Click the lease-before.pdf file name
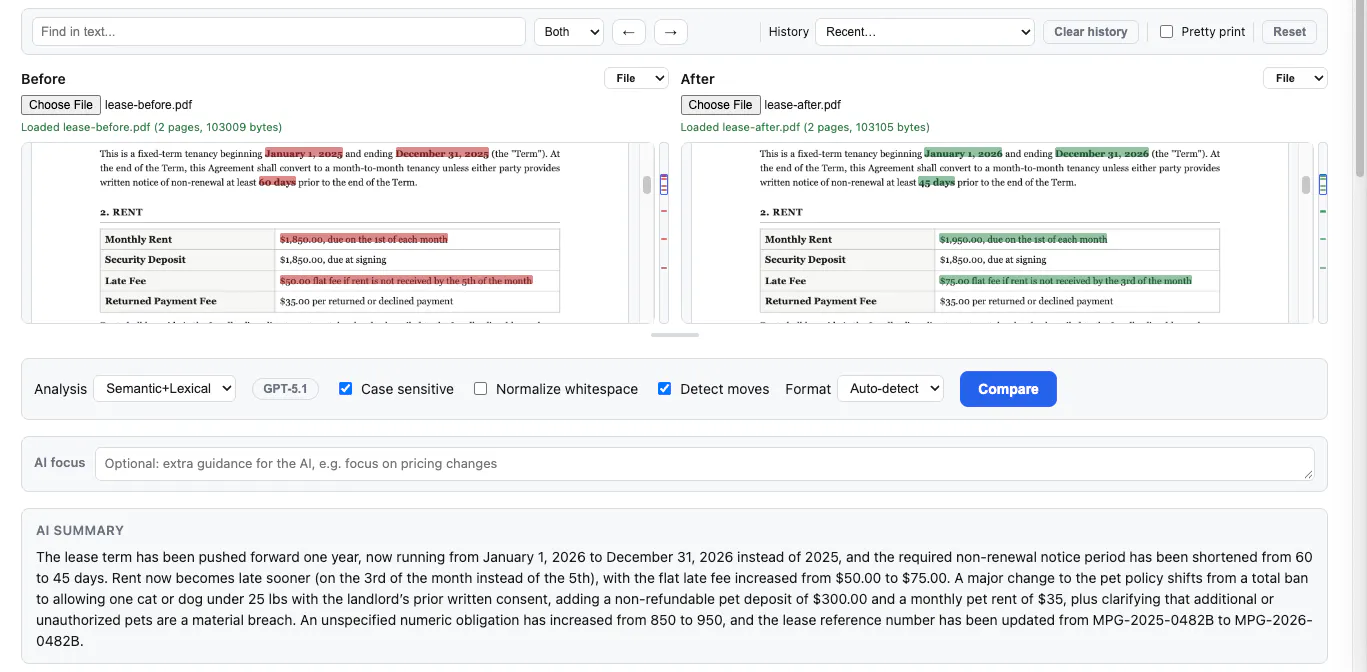1367x672 pixels. click(x=149, y=105)
